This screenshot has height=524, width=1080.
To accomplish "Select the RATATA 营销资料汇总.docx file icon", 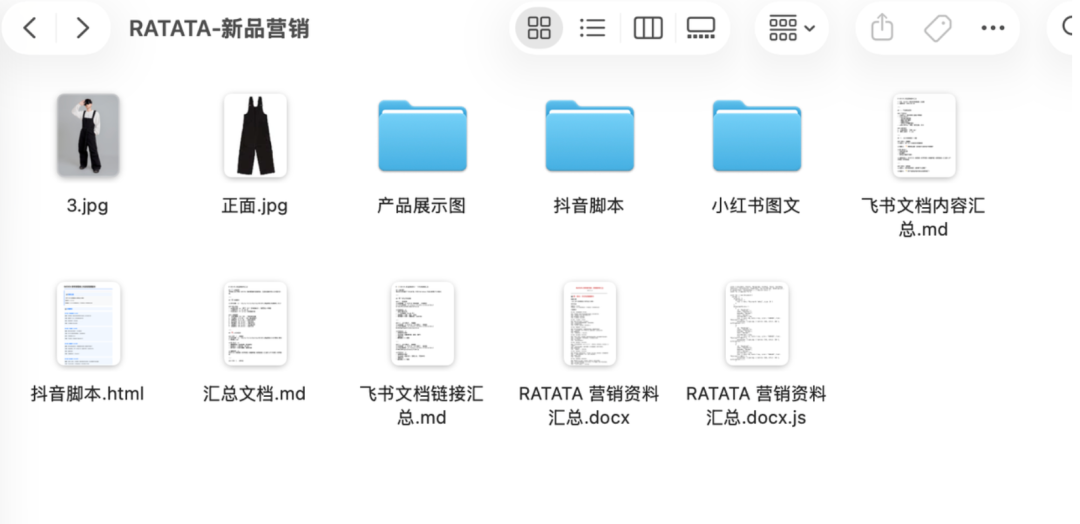I will (x=590, y=324).
